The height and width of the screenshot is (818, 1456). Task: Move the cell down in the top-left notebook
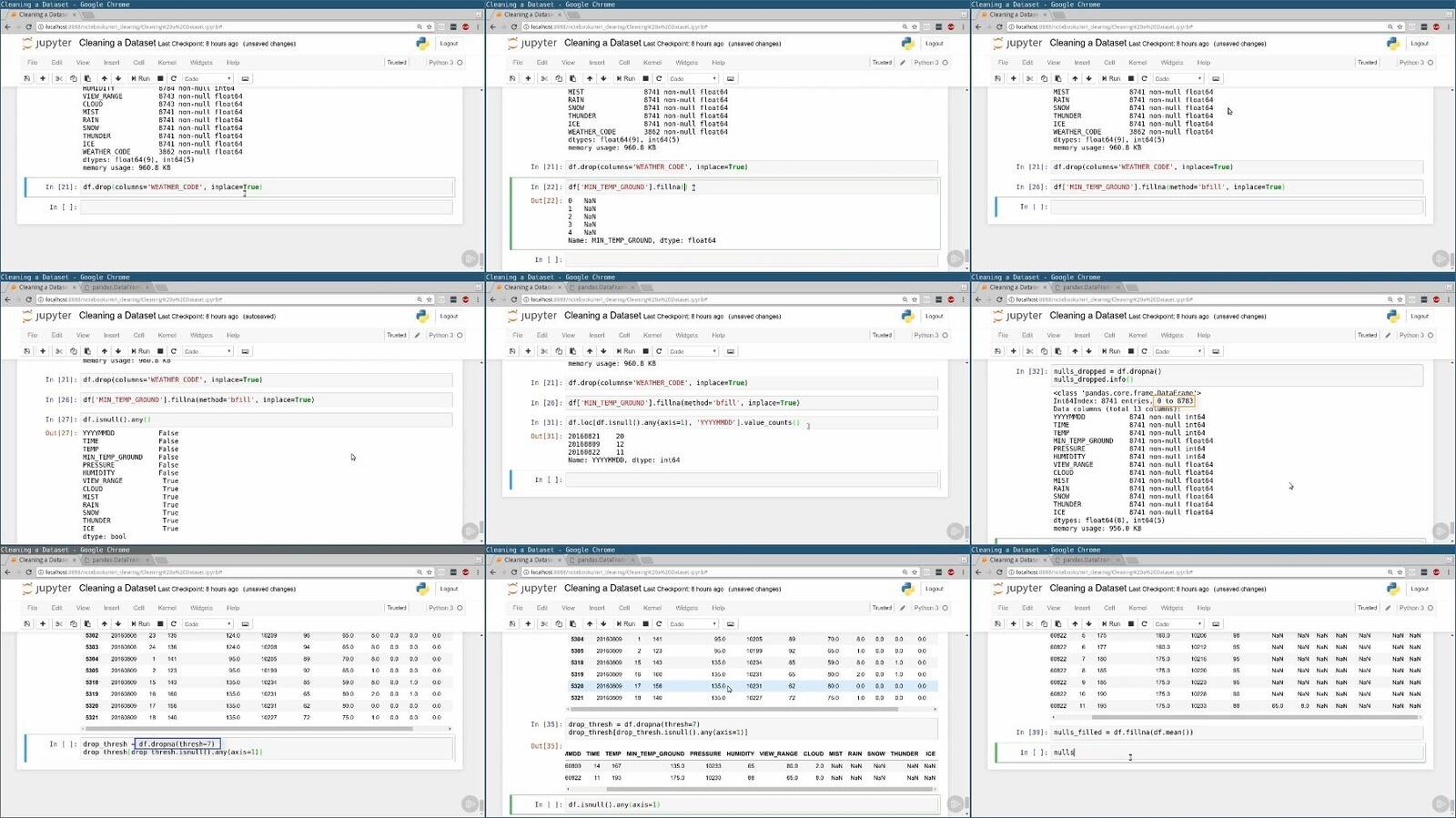pos(117,78)
